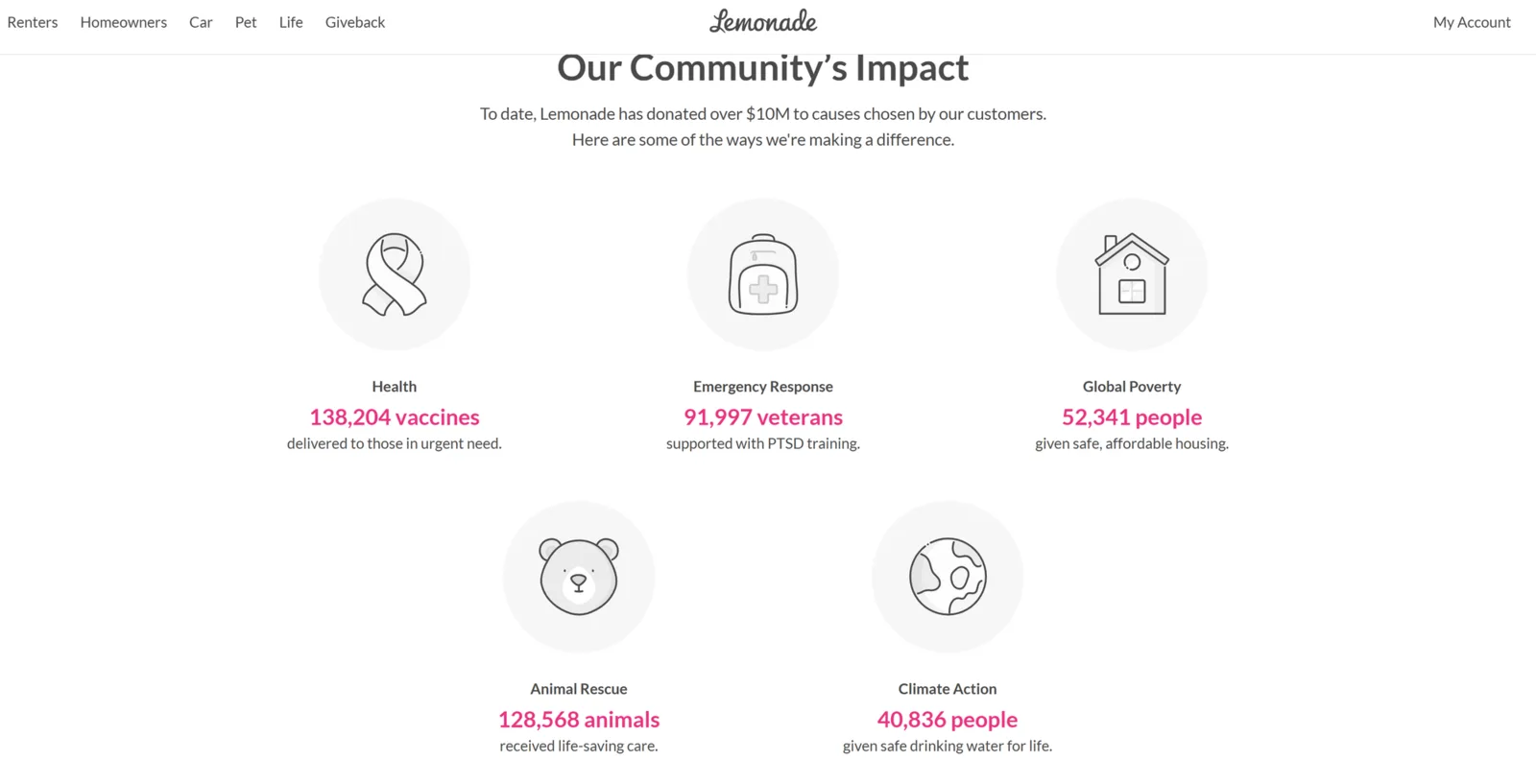Go to Lemonade logo home link
Screen dimensions: 1536x784
(x=763, y=21)
